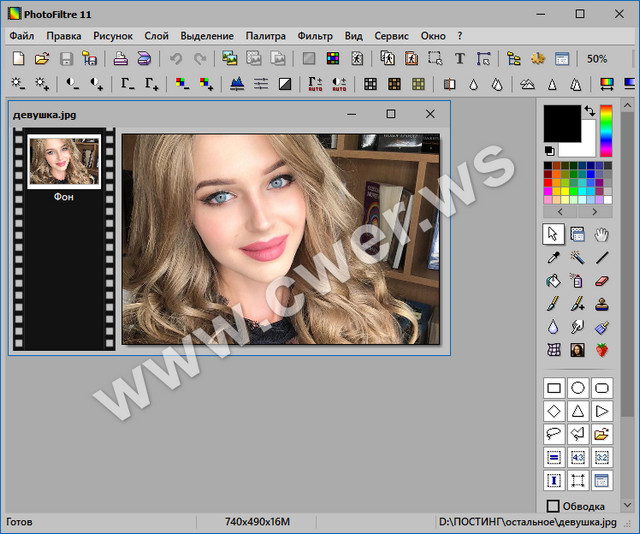Select the Фон layer thumbnail
Viewport: 640px width, 534px height.
tap(64, 161)
